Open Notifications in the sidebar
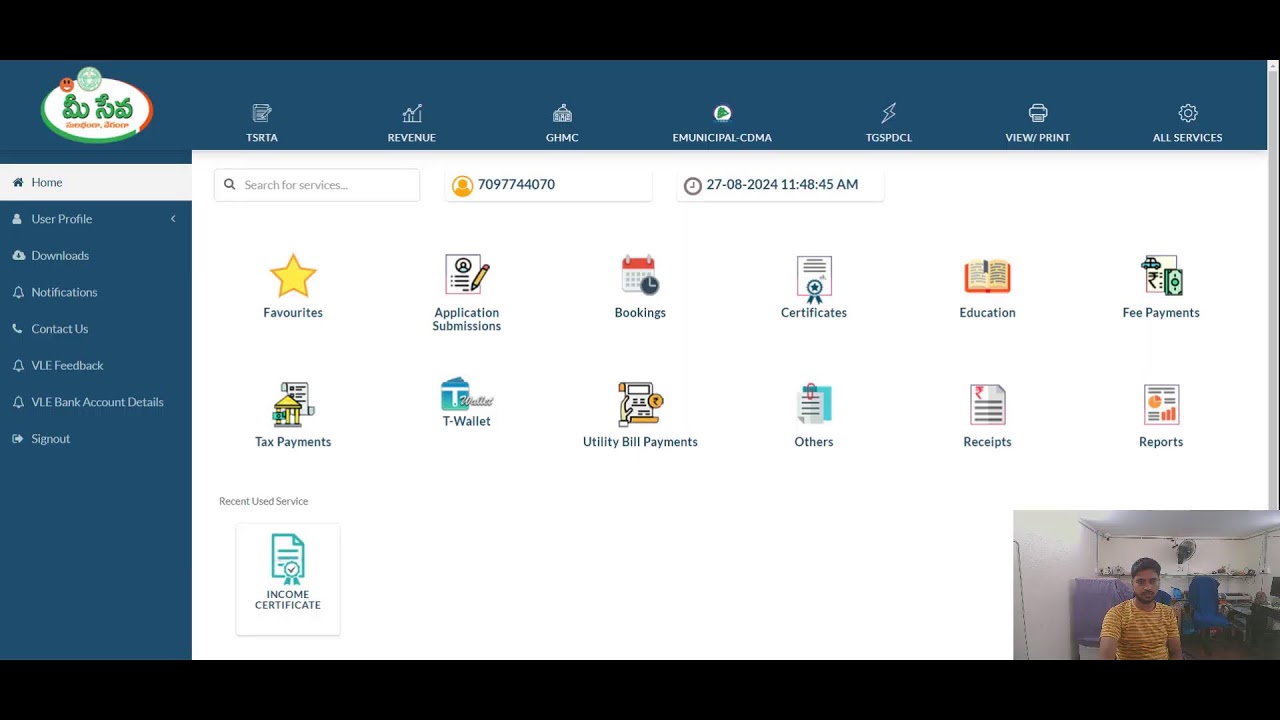The height and width of the screenshot is (720, 1280). 96,292
